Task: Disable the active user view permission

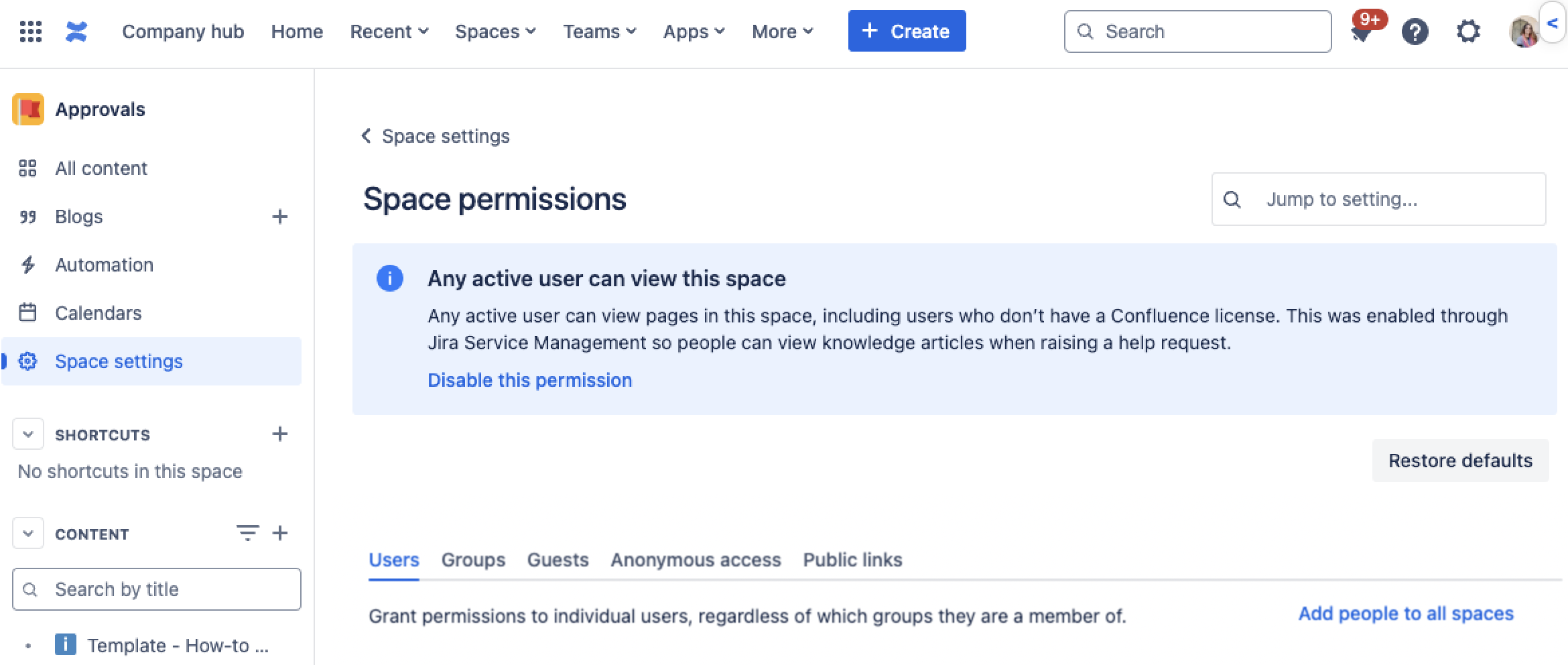Action: point(529,380)
